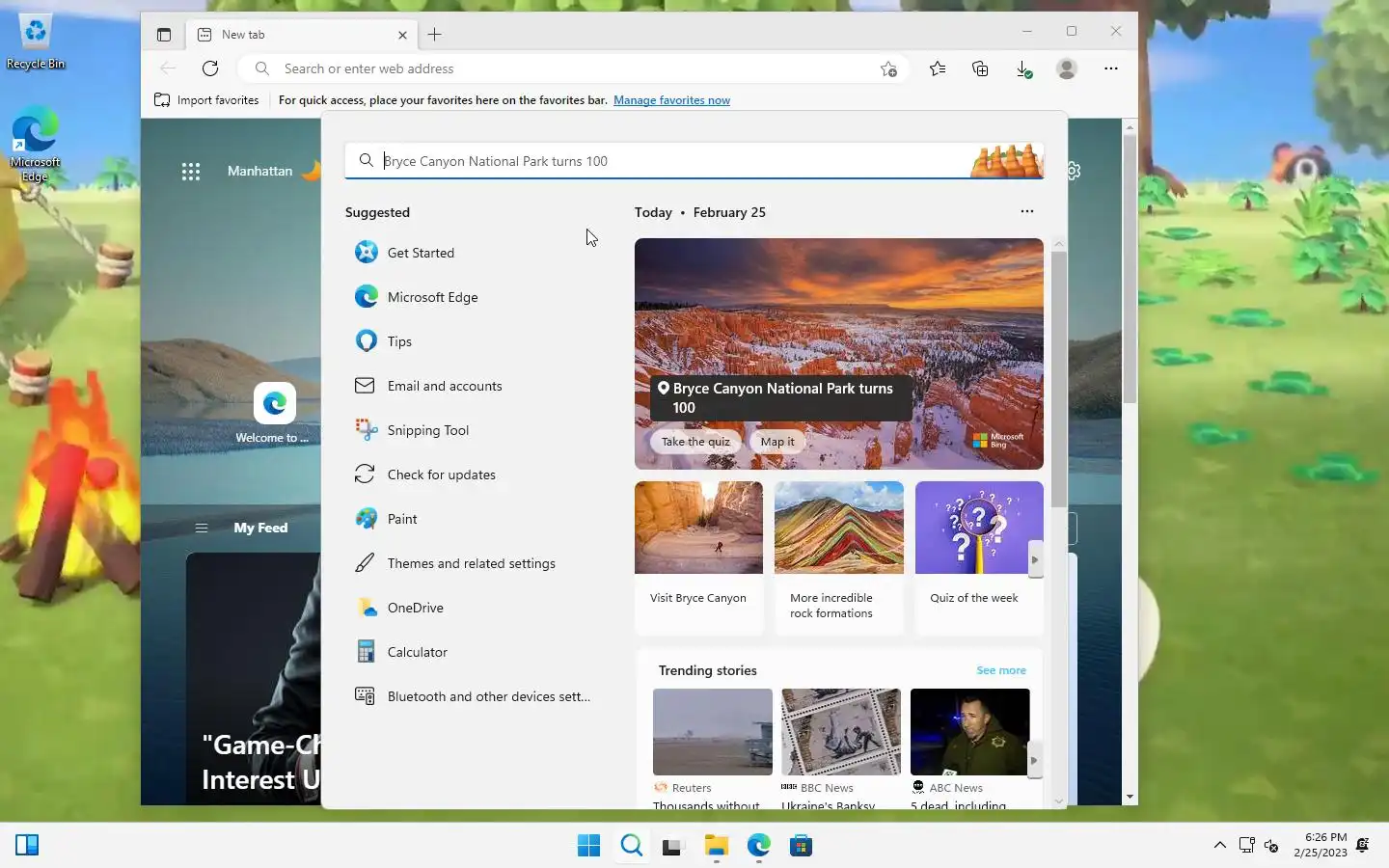This screenshot has height=868, width=1389.
Task: Open Edge profile avatar
Action: coord(1067,68)
